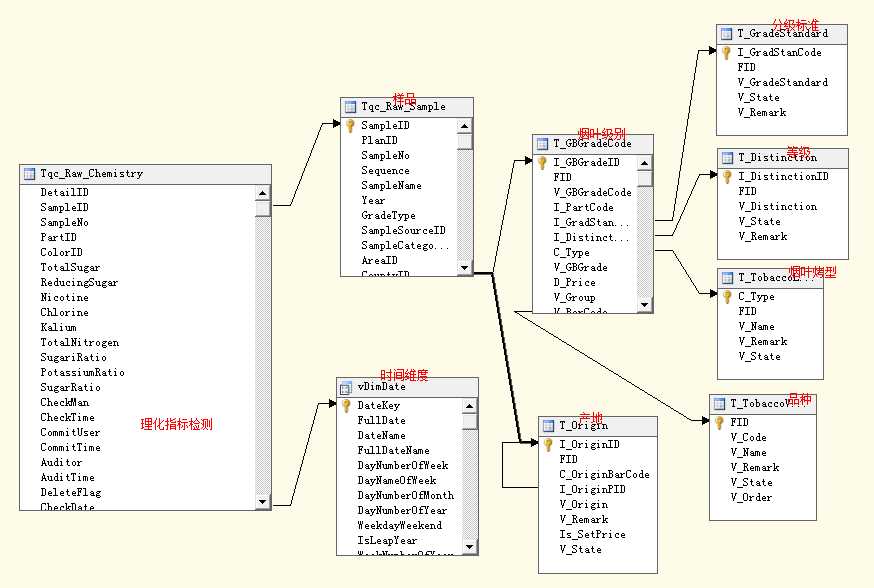874x588 pixels.
Task: Click primary key icon beside SampleID in Tqc_Raw_Sample
Action: (x=350, y=126)
